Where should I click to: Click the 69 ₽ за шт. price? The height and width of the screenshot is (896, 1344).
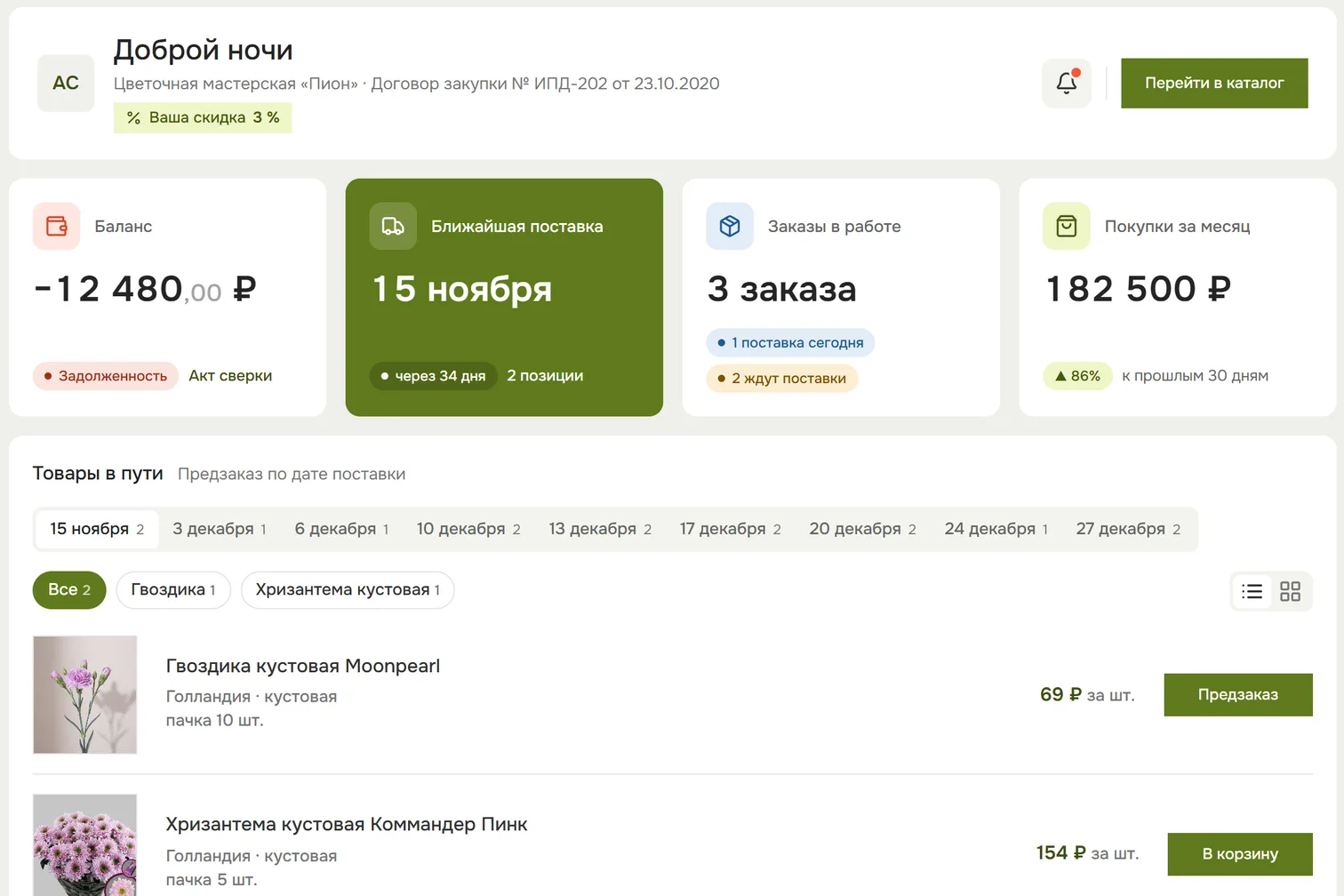(1087, 694)
